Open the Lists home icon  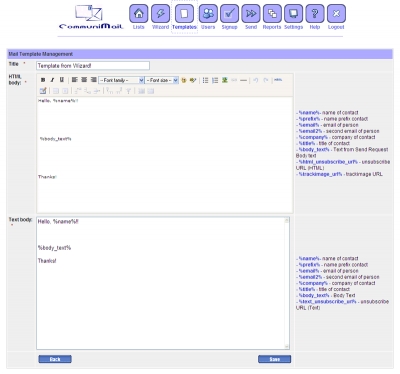139,14
